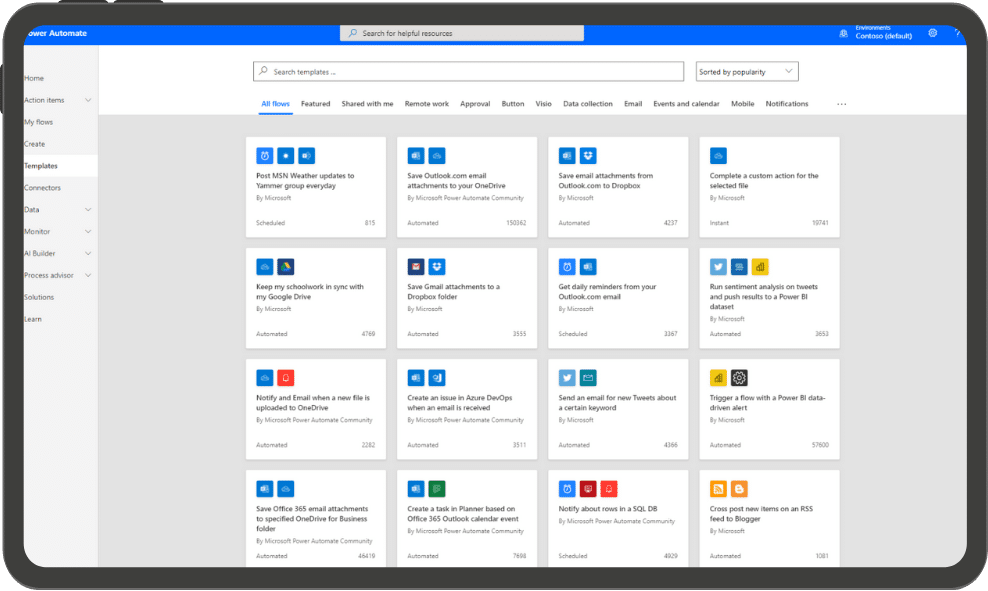Click the RSS icon on Blogger card
The height and width of the screenshot is (591, 988).
point(718,488)
